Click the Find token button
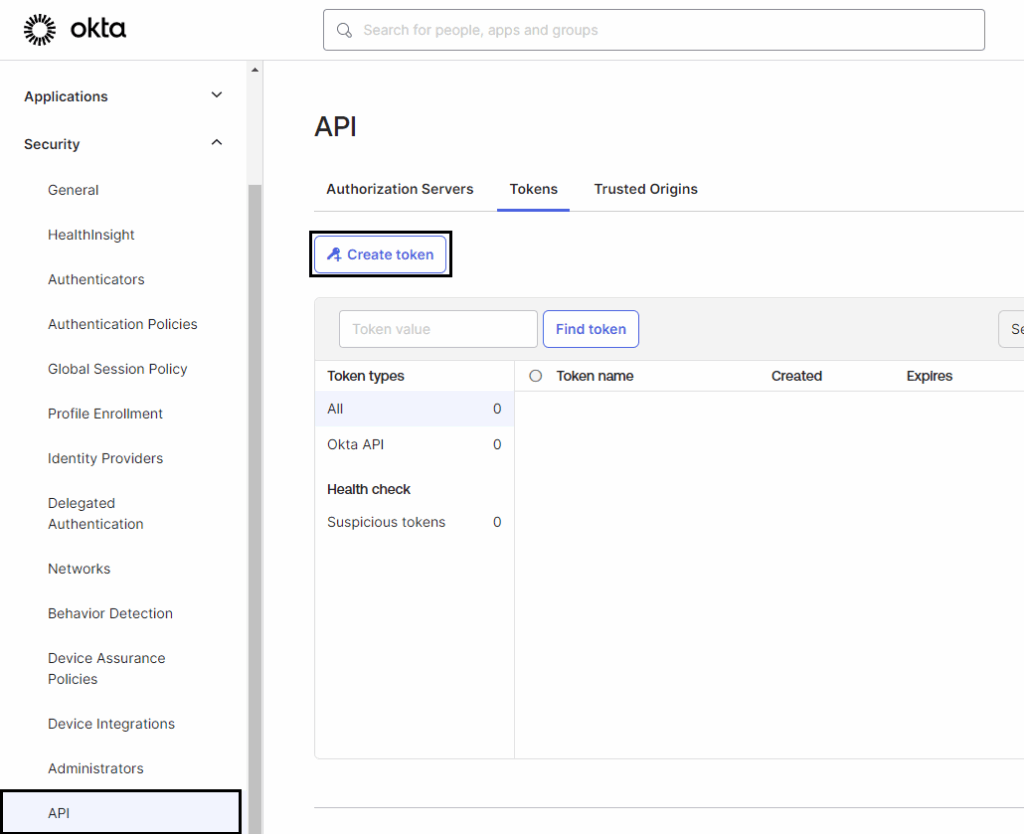This screenshot has height=834, width=1024. coord(590,329)
